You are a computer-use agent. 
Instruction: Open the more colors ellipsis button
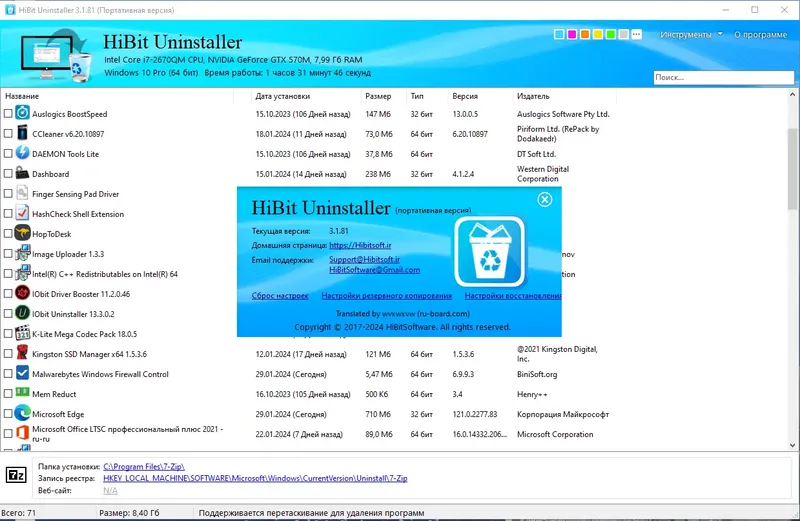point(636,34)
